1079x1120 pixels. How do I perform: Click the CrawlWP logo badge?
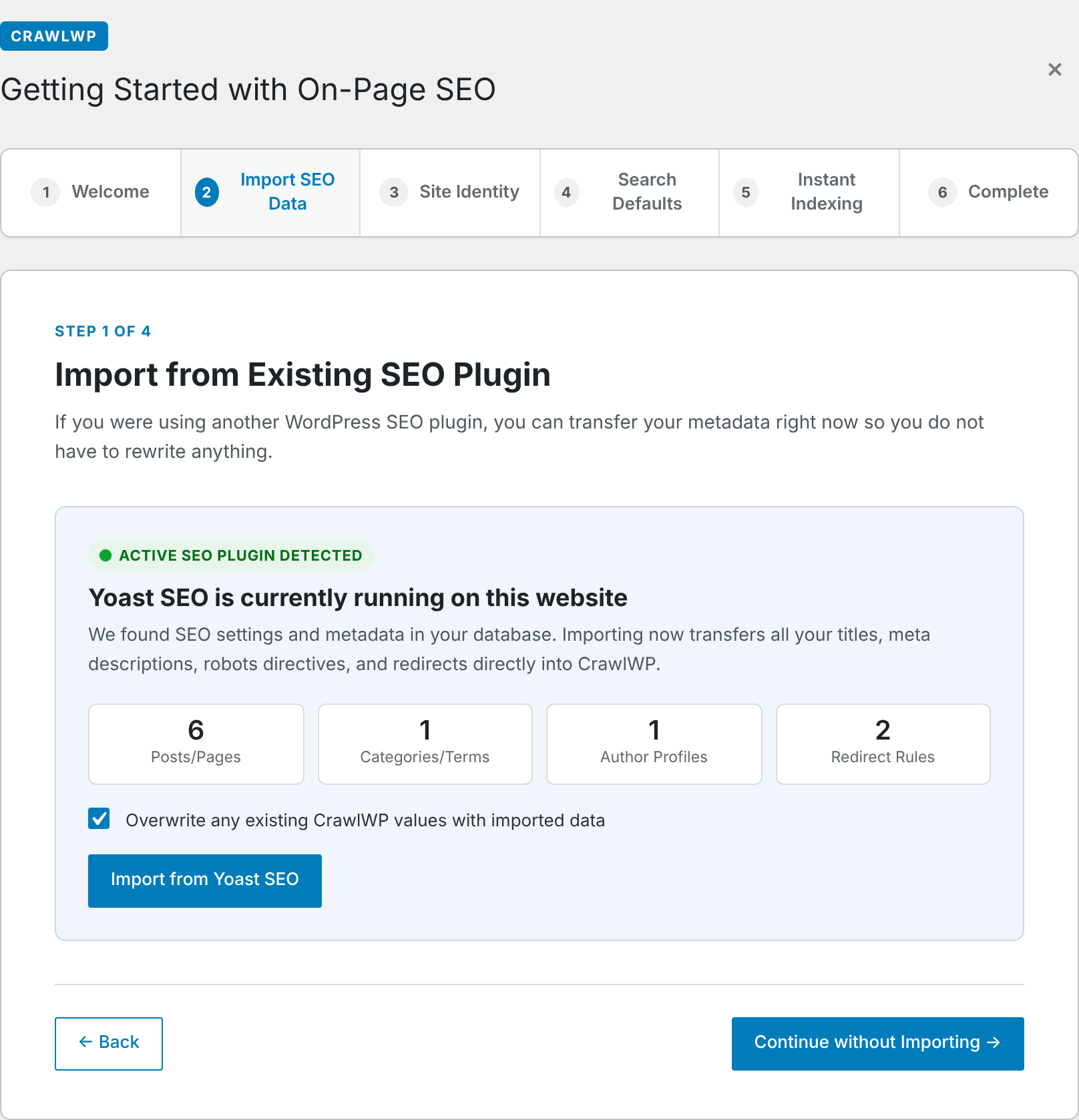point(54,36)
